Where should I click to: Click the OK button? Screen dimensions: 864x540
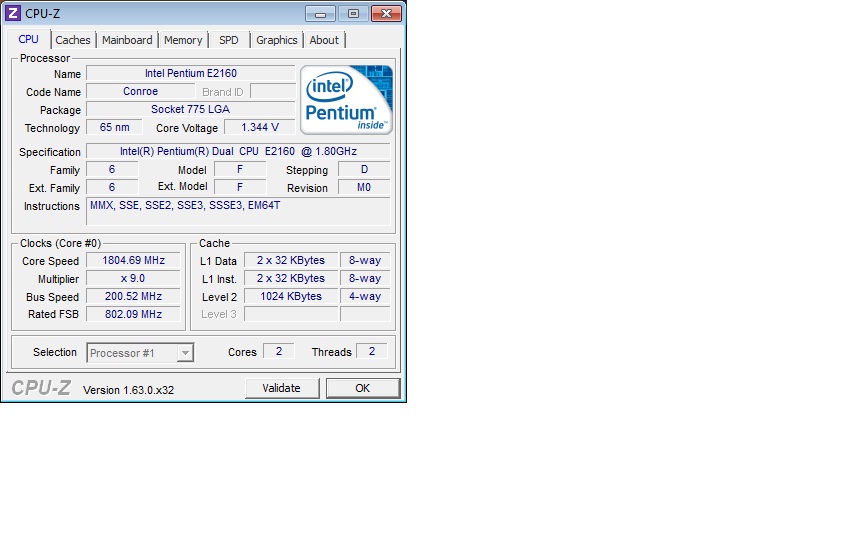pos(363,388)
